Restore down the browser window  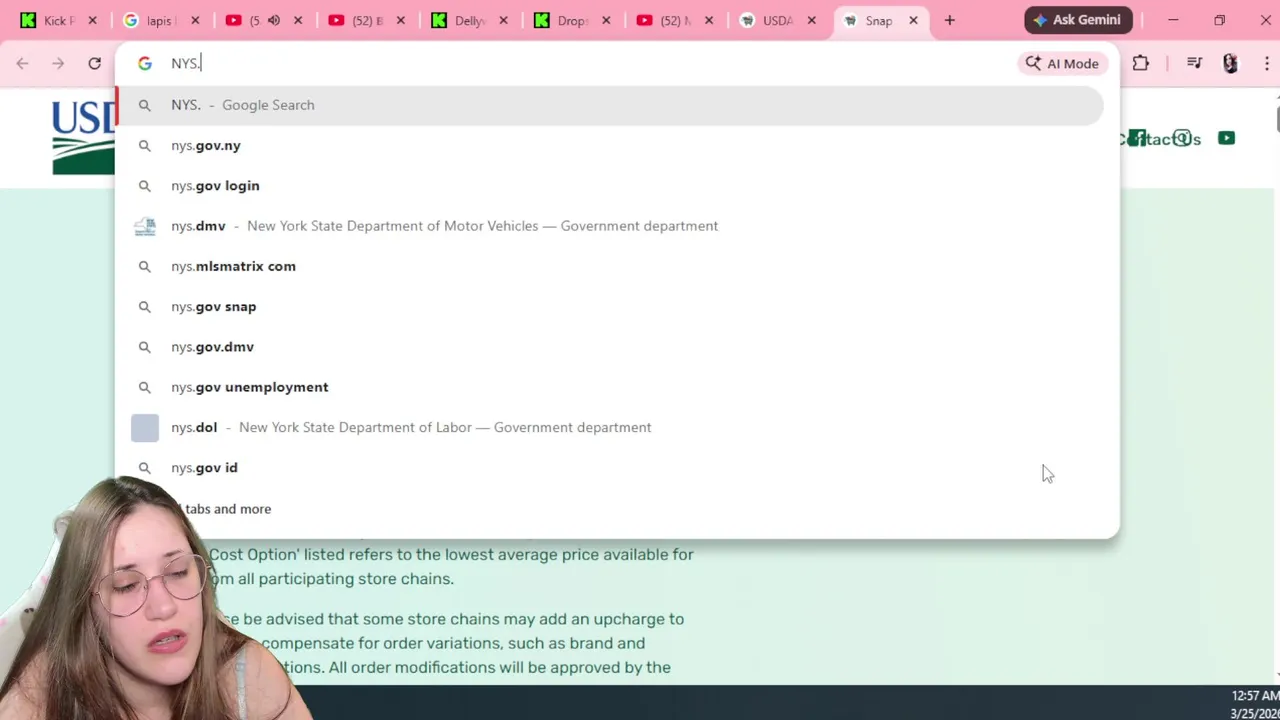coord(1219,20)
